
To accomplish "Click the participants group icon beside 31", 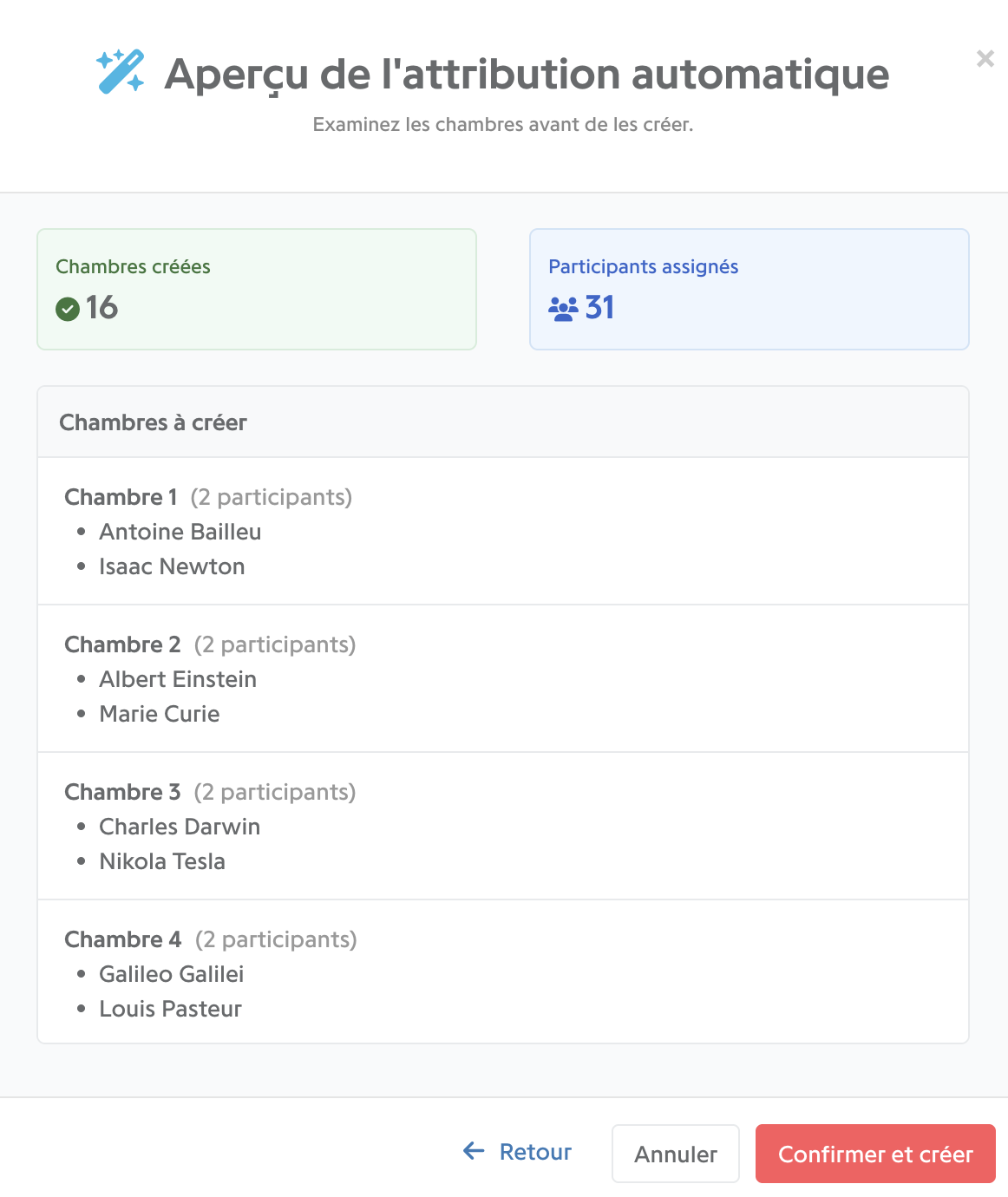I will 563,308.
